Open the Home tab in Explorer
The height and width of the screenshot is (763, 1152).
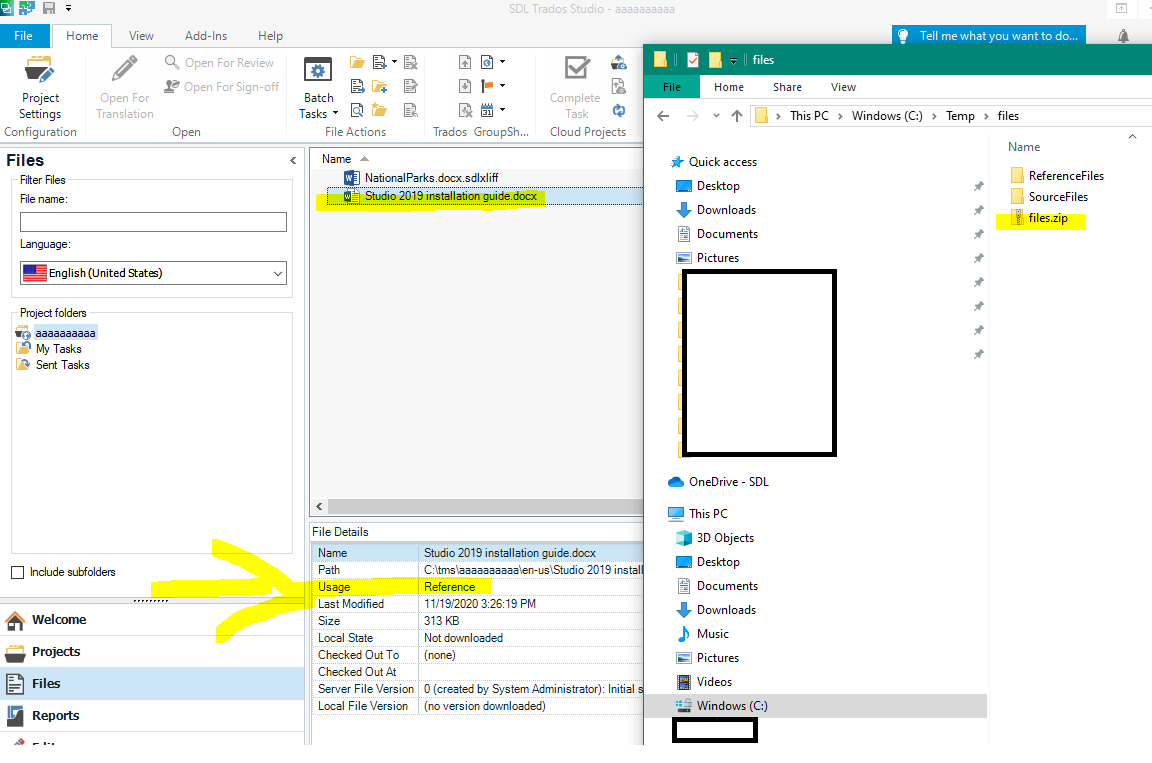pos(729,87)
